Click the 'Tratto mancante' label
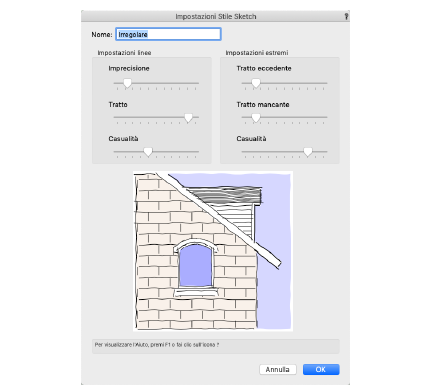The image size is (433, 390). click(263, 105)
